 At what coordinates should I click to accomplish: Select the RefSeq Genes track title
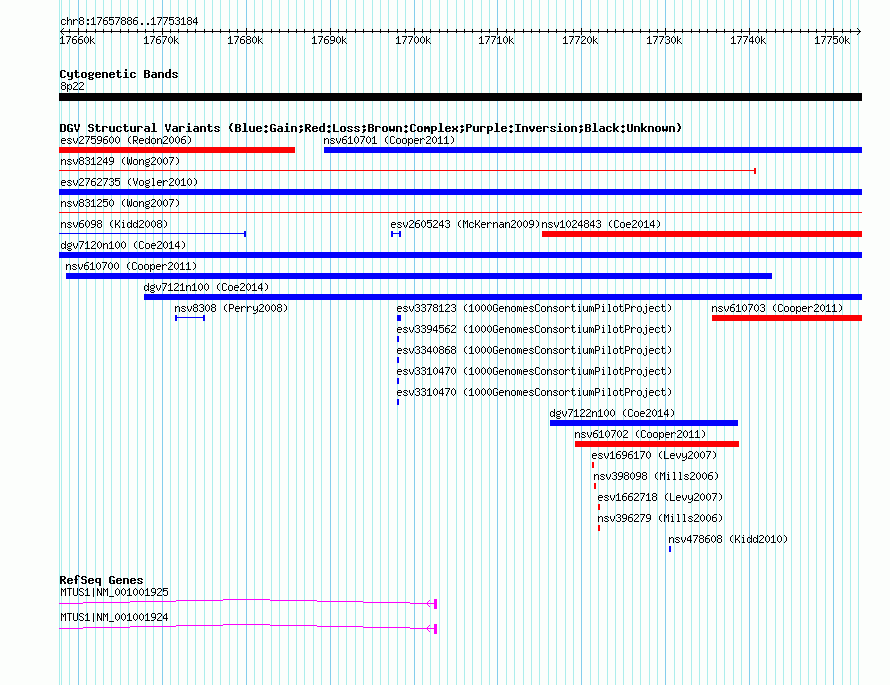click(x=102, y=580)
